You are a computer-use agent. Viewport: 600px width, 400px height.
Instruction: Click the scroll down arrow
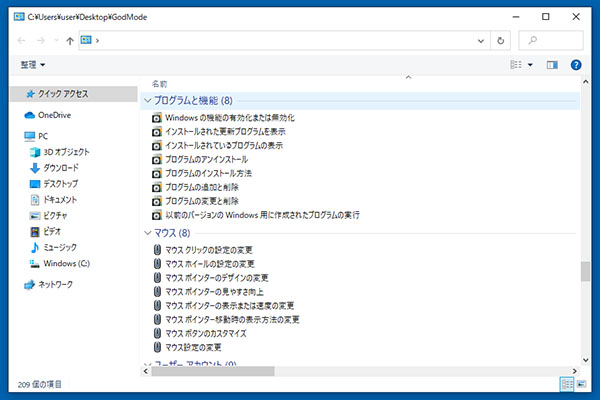pos(585,360)
